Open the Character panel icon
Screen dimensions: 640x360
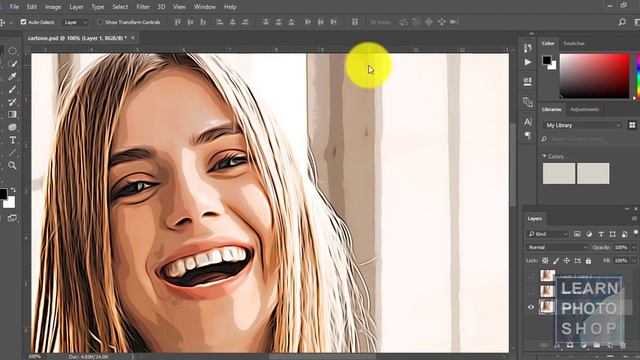pos(527,122)
